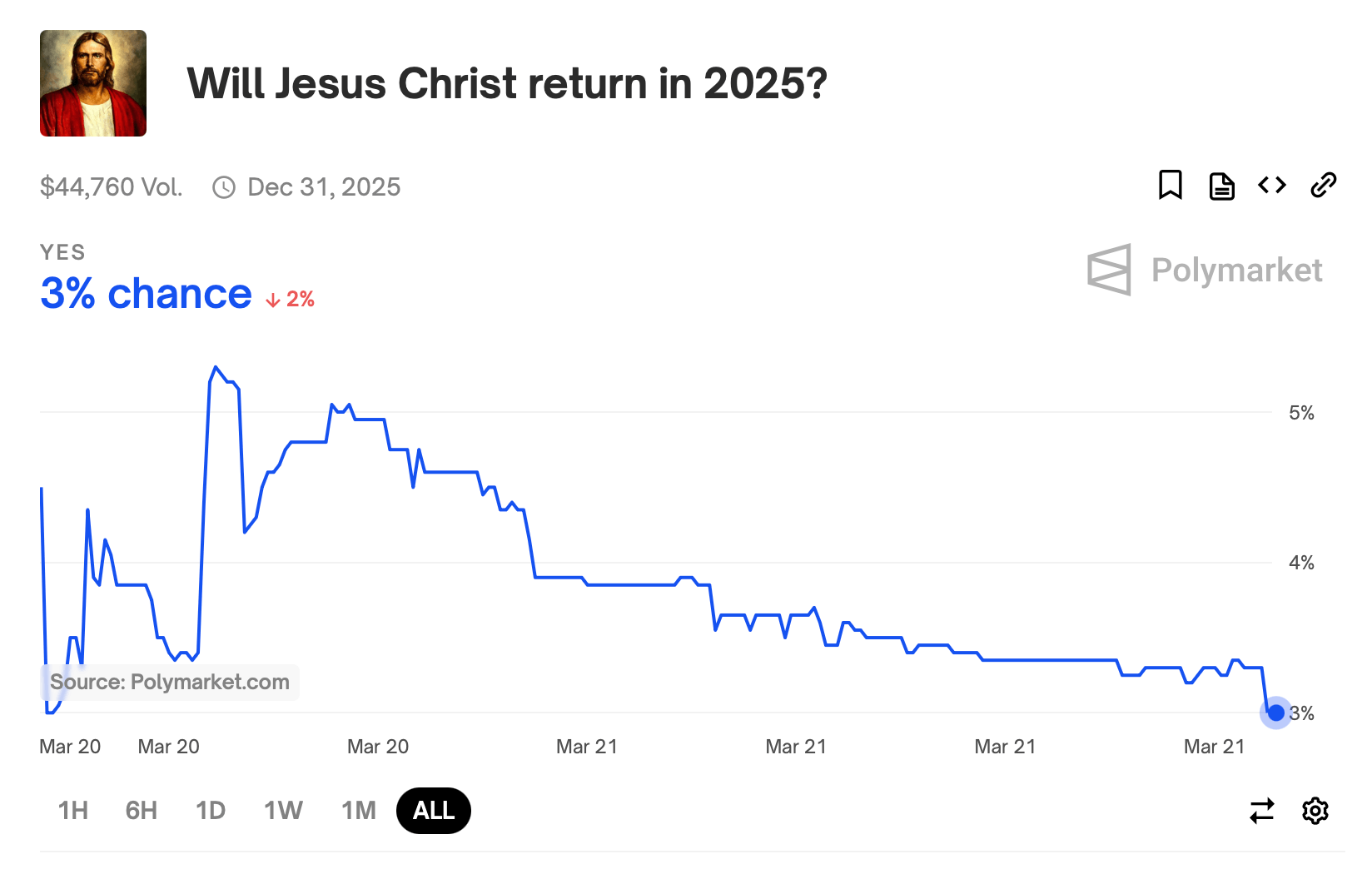The width and height of the screenshot is (1372, 884).
Task: Click the 3% chance text
Action: click(145, 293)
